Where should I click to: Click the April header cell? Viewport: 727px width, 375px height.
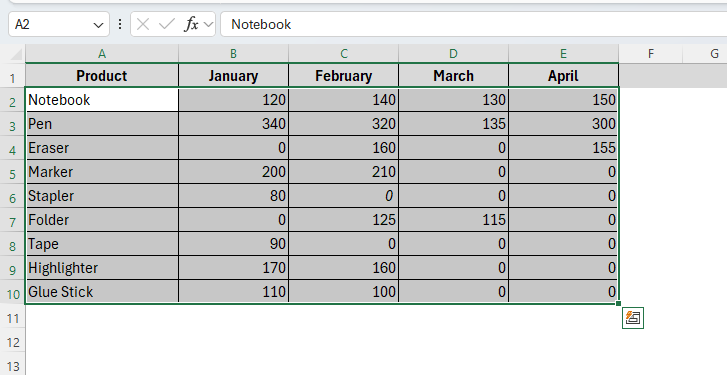pyautogui.click(x=563, y=76)
